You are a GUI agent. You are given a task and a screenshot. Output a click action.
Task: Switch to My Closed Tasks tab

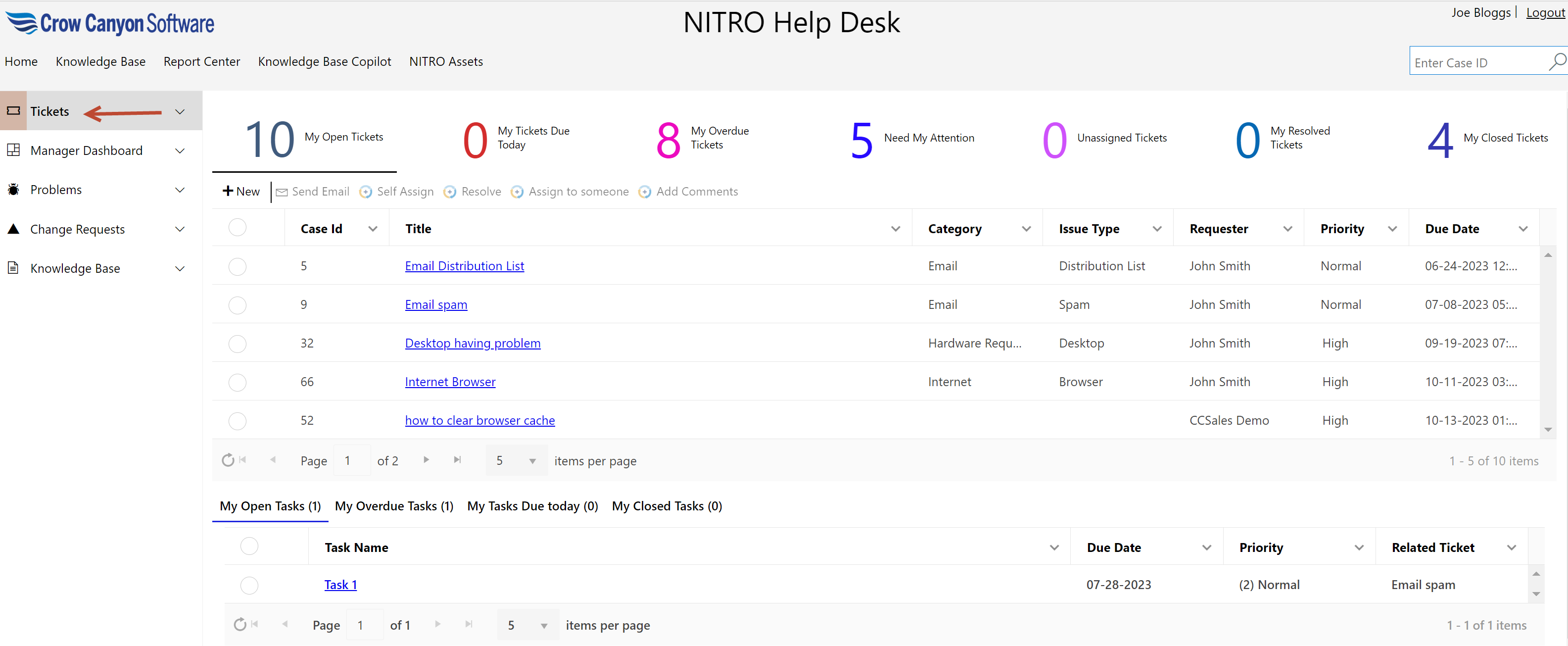tap(667, 506)
